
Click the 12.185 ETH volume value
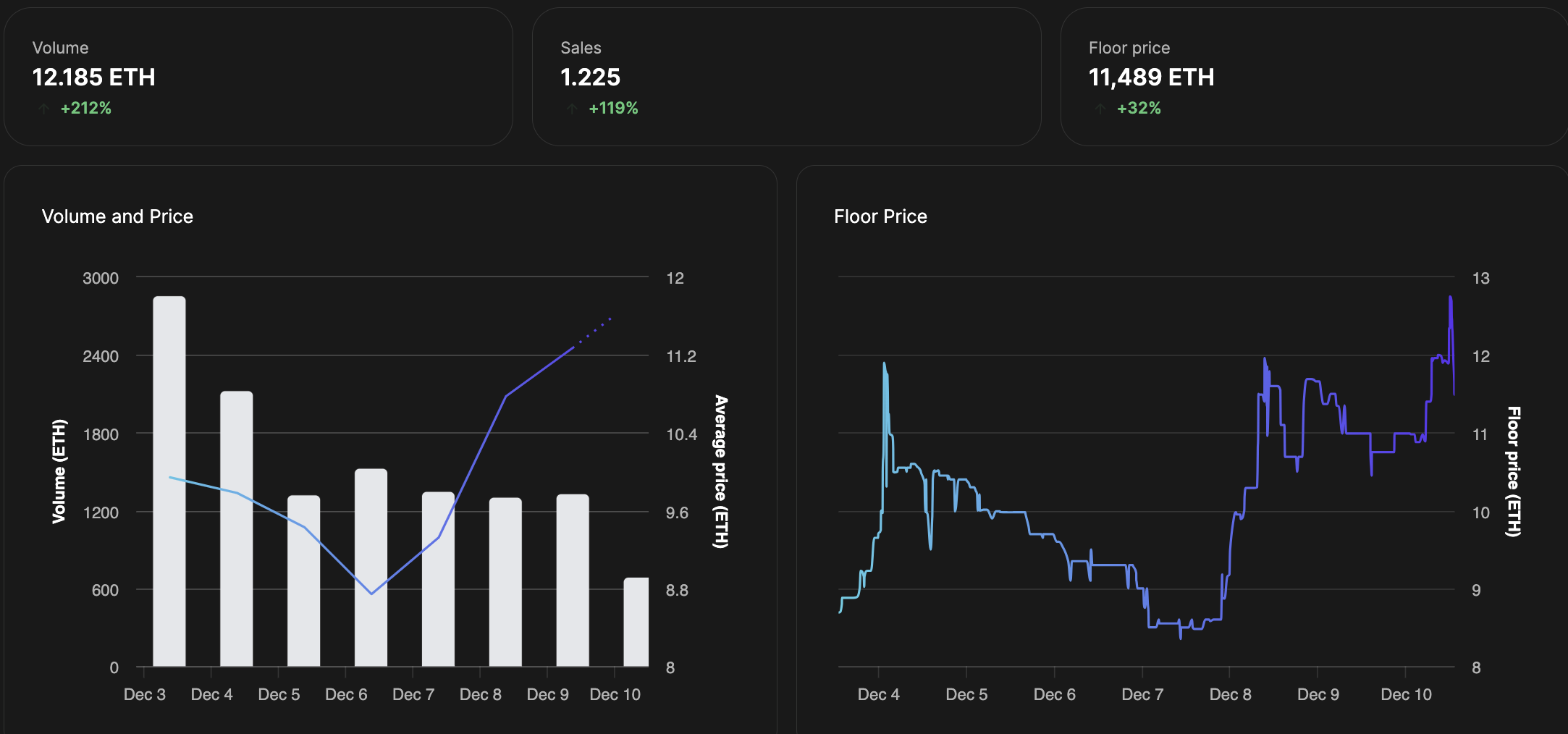point(93,77)
